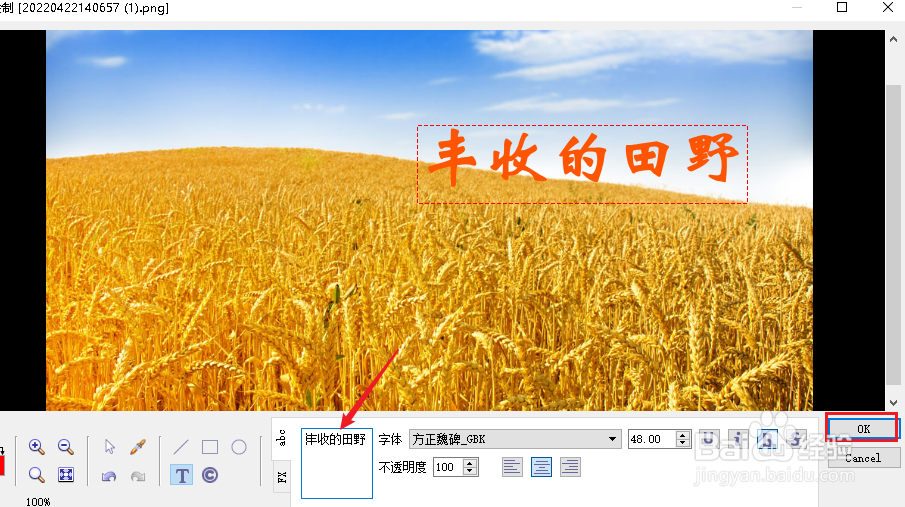
Task: Switch to the abc text tab
Action: (x=281, y=438)
